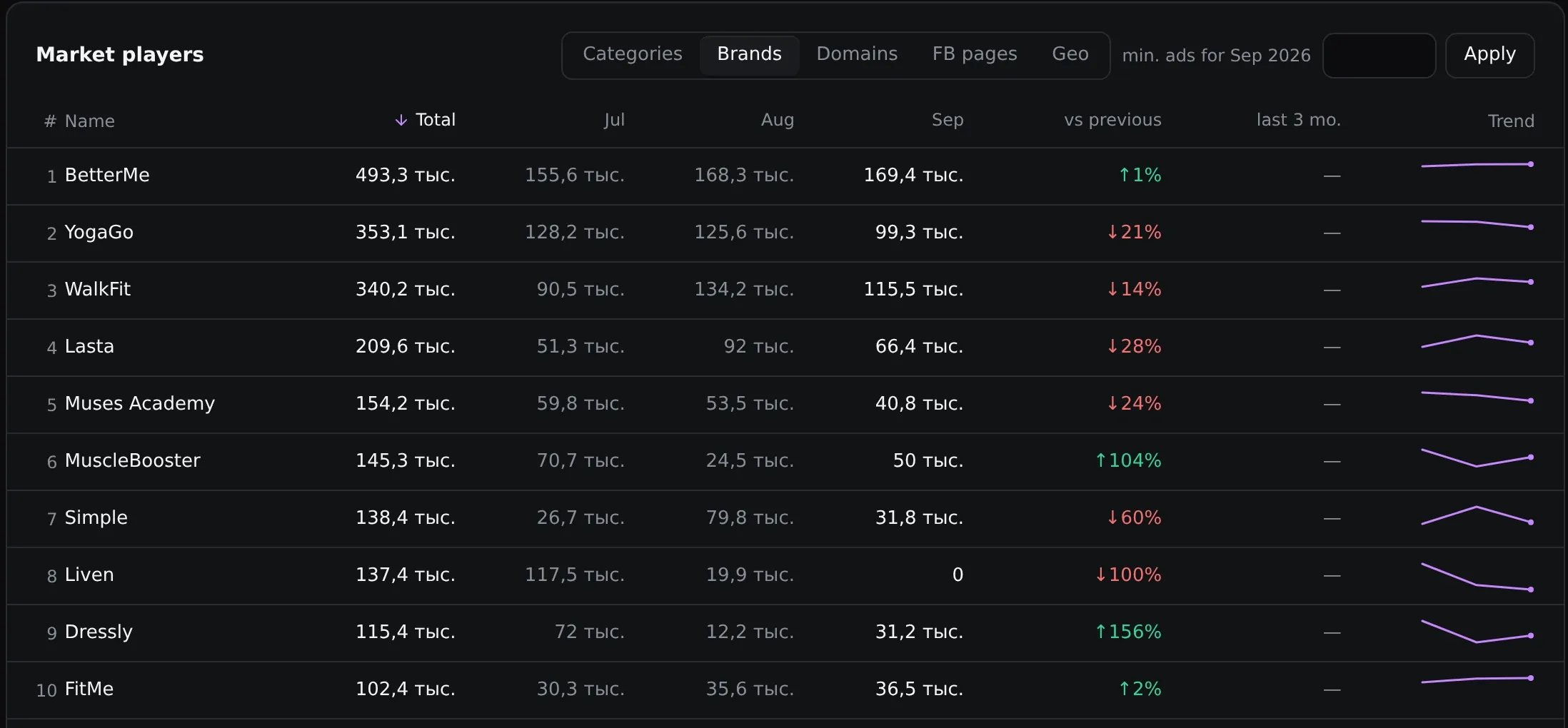Open the YogaGo brand row

[785, 233]
